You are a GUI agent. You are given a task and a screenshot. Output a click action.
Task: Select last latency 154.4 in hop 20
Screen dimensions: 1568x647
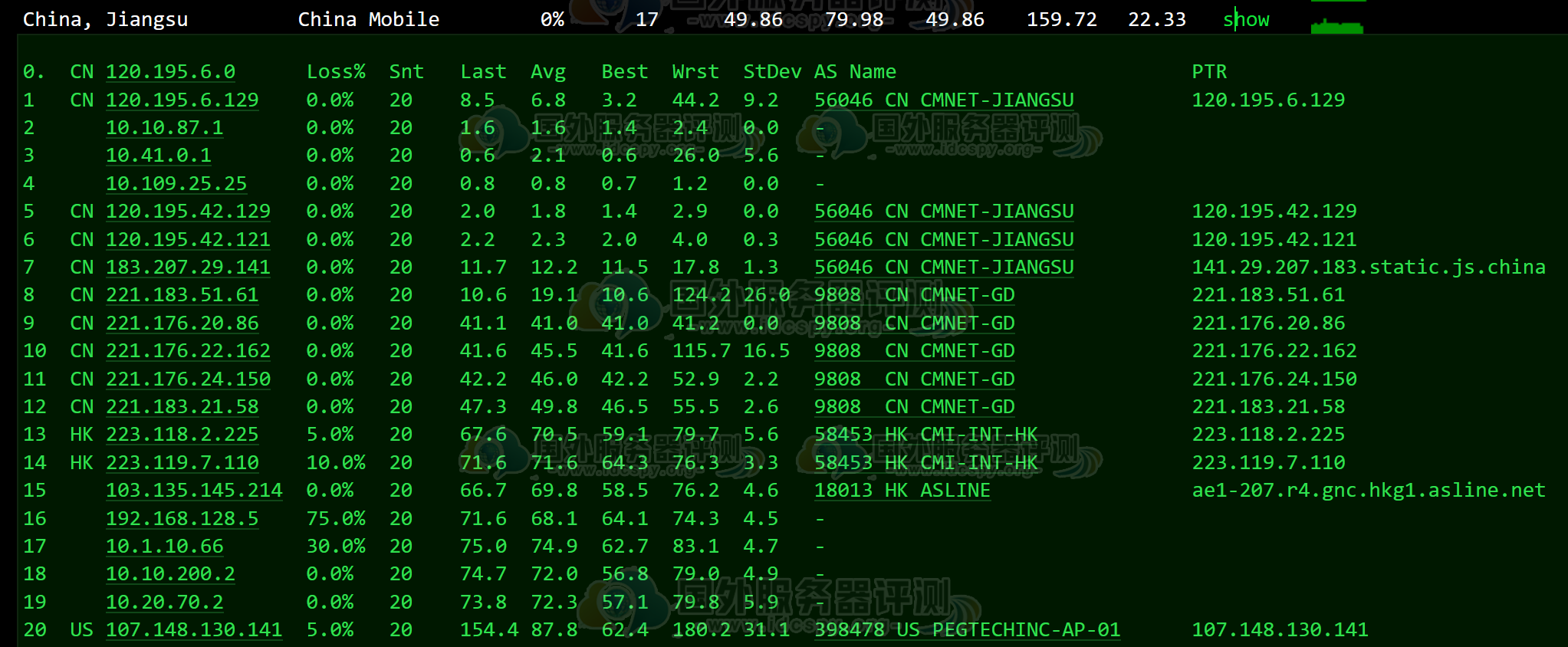(489, 630)
